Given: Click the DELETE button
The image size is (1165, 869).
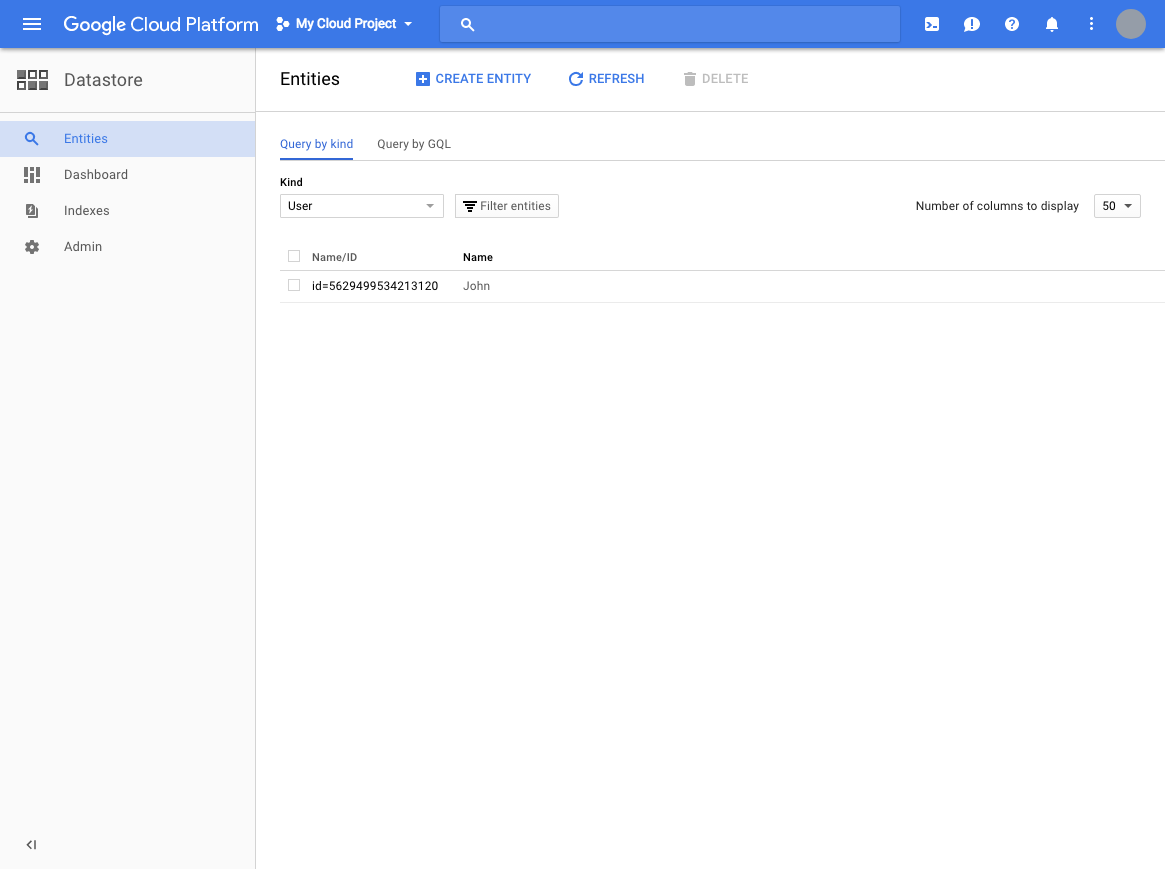Looking at the screenshot, I should pyautogui.click(x=715, y=79).
